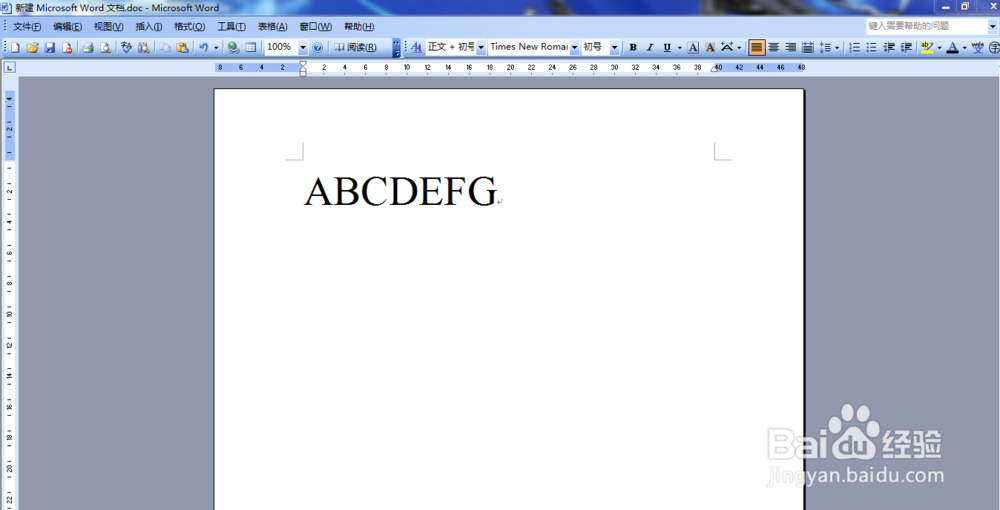1000x510 pixels.
Task: Insert a hyperlink
Action: pos(233,47)
